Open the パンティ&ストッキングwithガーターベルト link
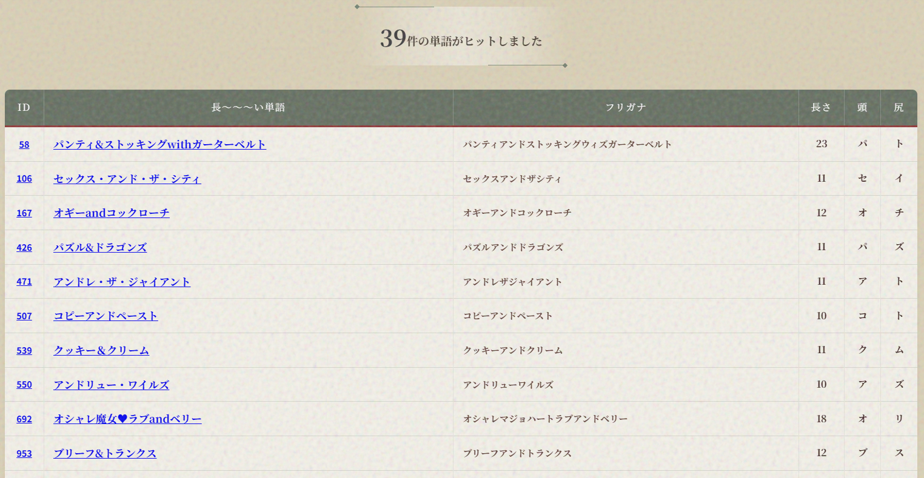924x478 pixels. point(160,144)
